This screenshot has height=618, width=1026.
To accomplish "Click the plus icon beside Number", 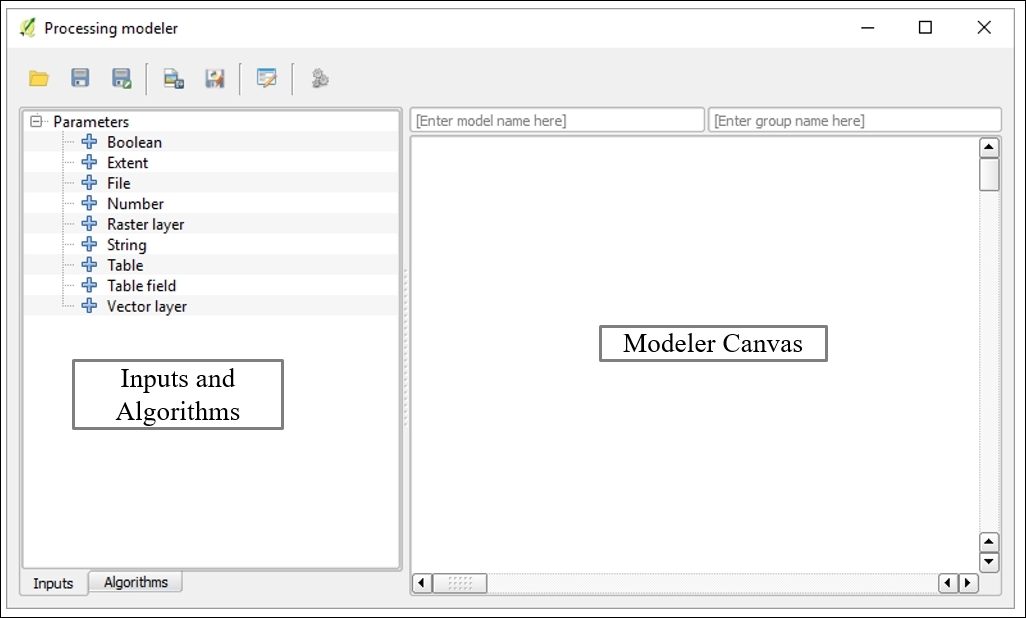I will [90, 203].
